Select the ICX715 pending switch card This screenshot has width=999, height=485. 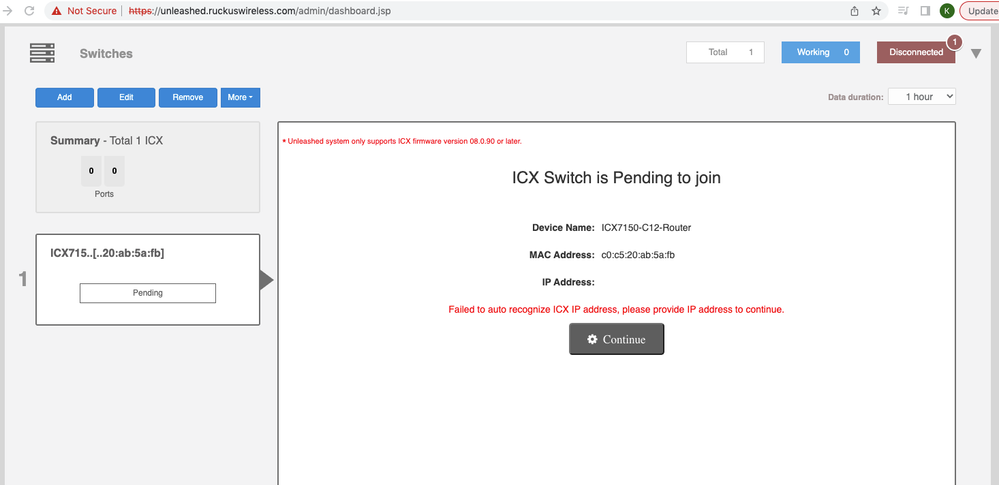[x=147, y=279]
